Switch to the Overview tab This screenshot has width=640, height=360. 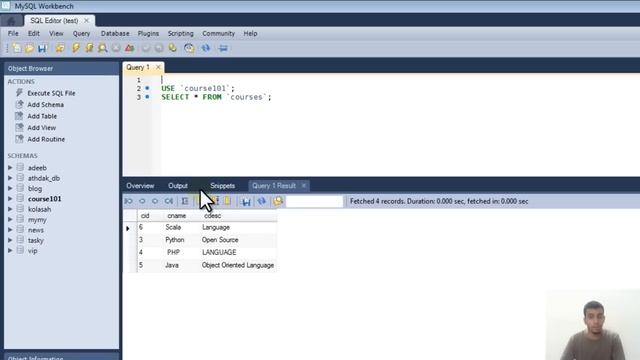pyautogui.click(x=140, y=186)
